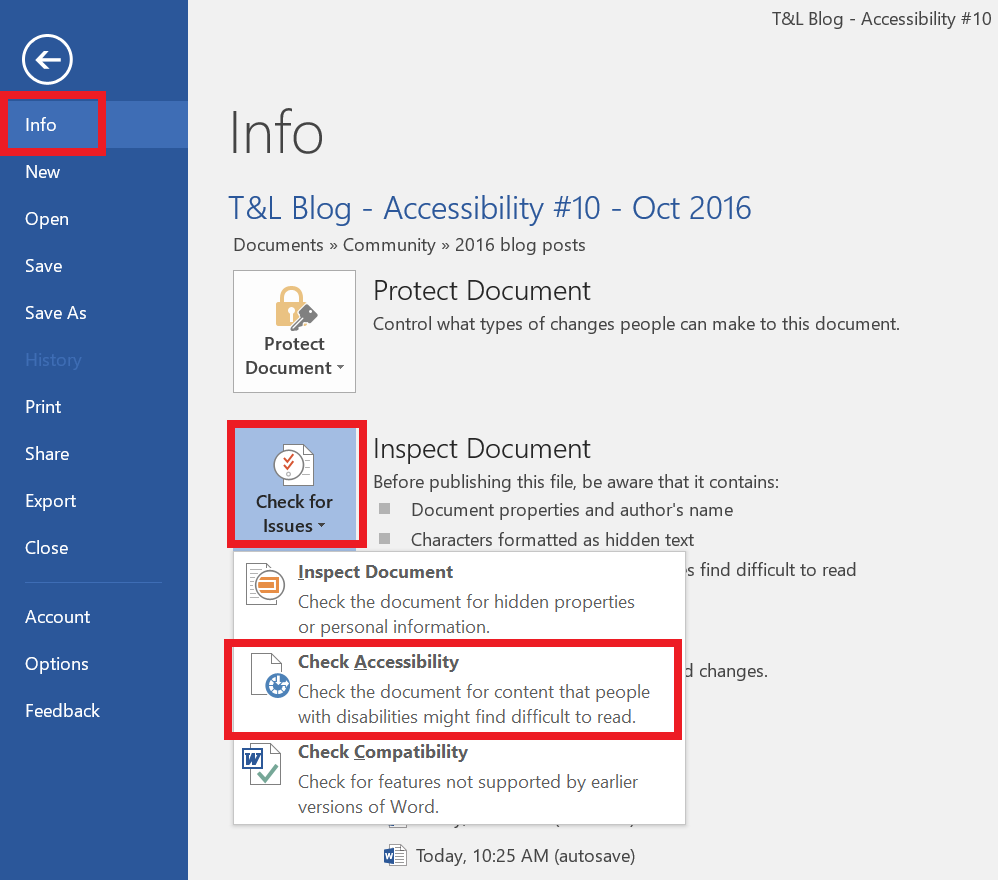998x880 pixels.
Task: Open the Save As pane
Action: tap(55, 312)
